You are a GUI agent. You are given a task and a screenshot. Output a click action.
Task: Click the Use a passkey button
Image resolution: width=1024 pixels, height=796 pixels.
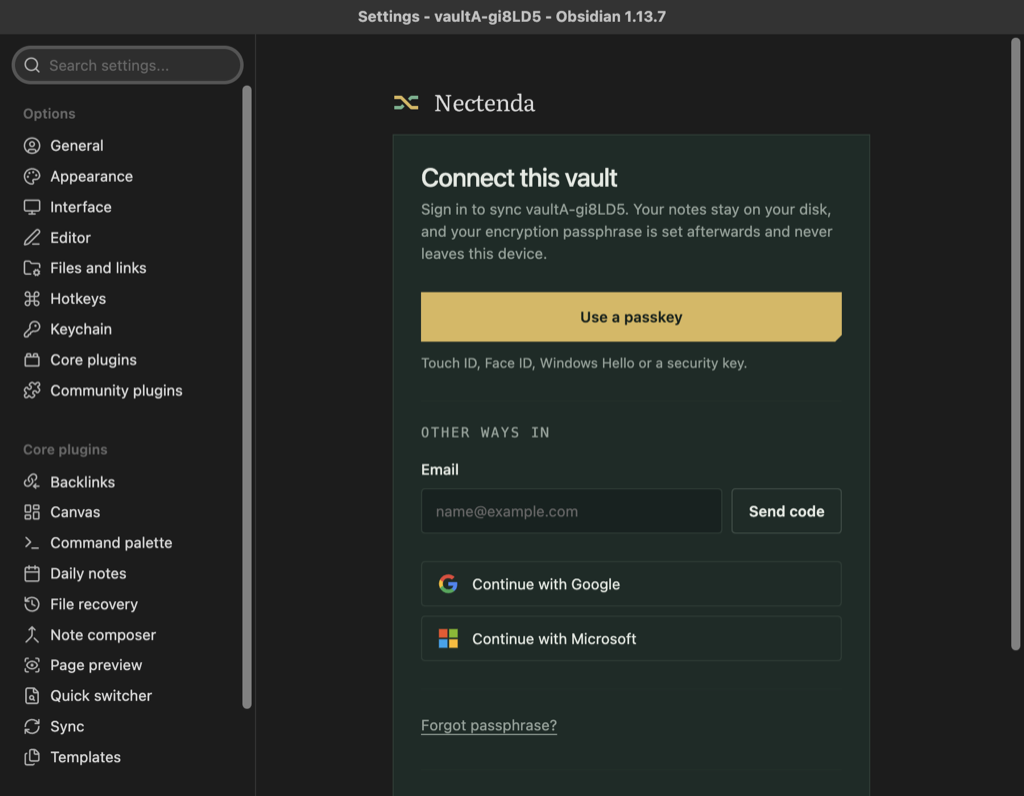click(631, 317)
